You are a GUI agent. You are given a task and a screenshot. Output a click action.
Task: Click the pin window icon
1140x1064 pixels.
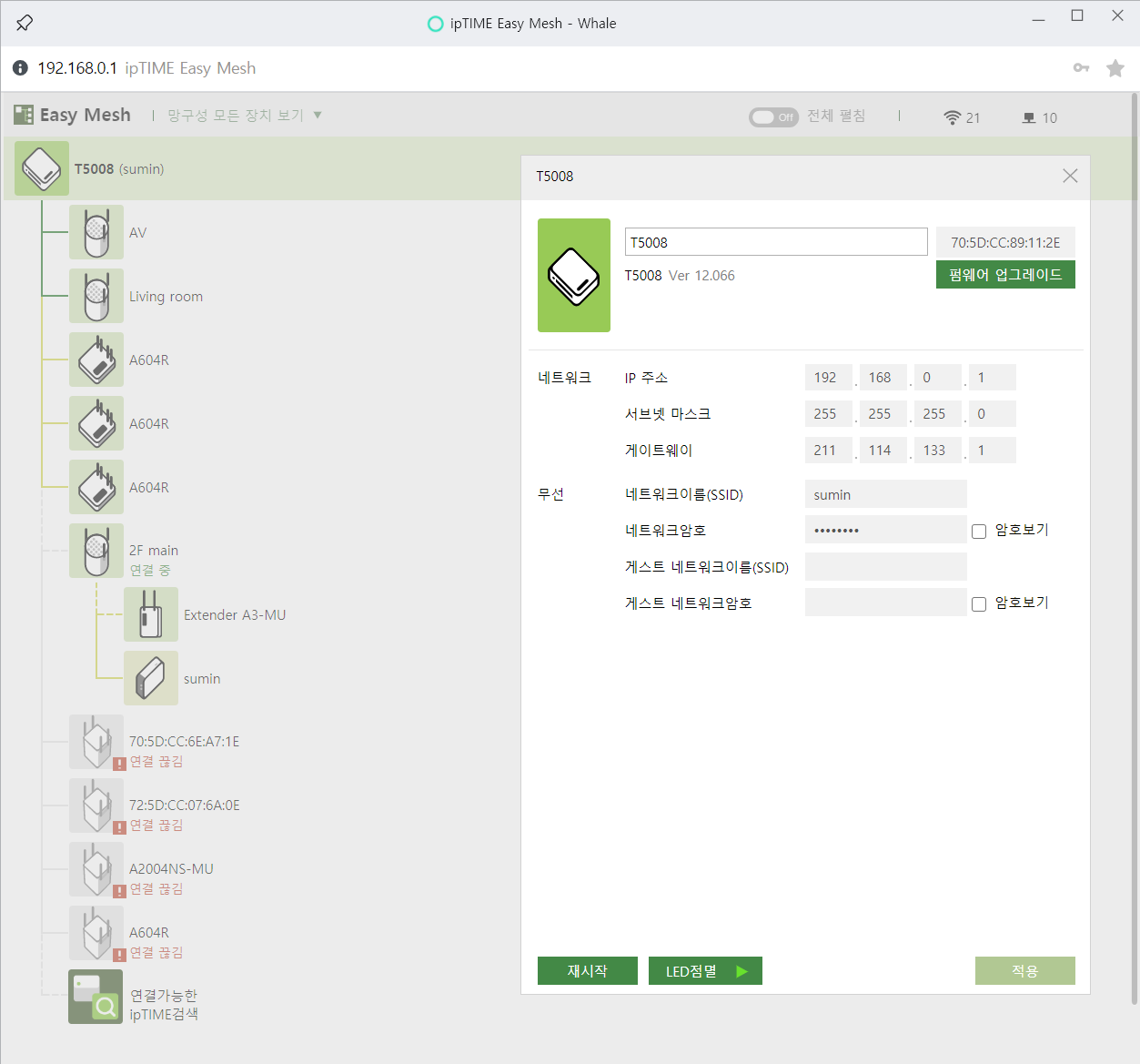pyautogui.click(x=25, y=23)
